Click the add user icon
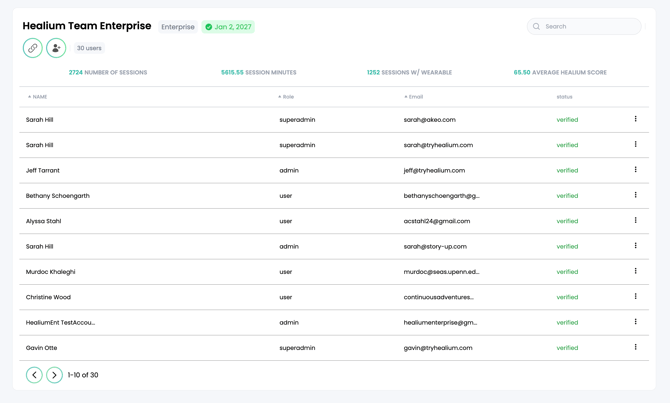 click(x=56, y=48)
